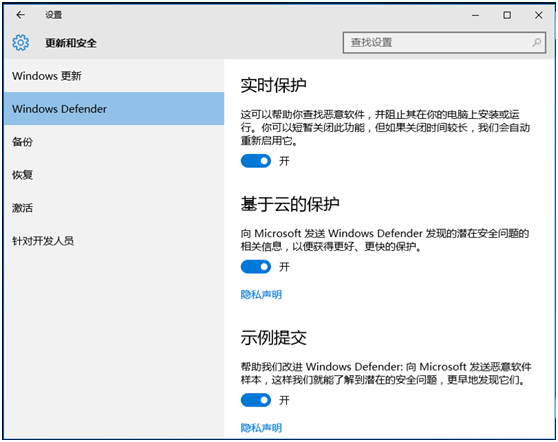Screen dimensions: 558x442
Task: Click the settings gear icon
Action: [x=20, y=43]
